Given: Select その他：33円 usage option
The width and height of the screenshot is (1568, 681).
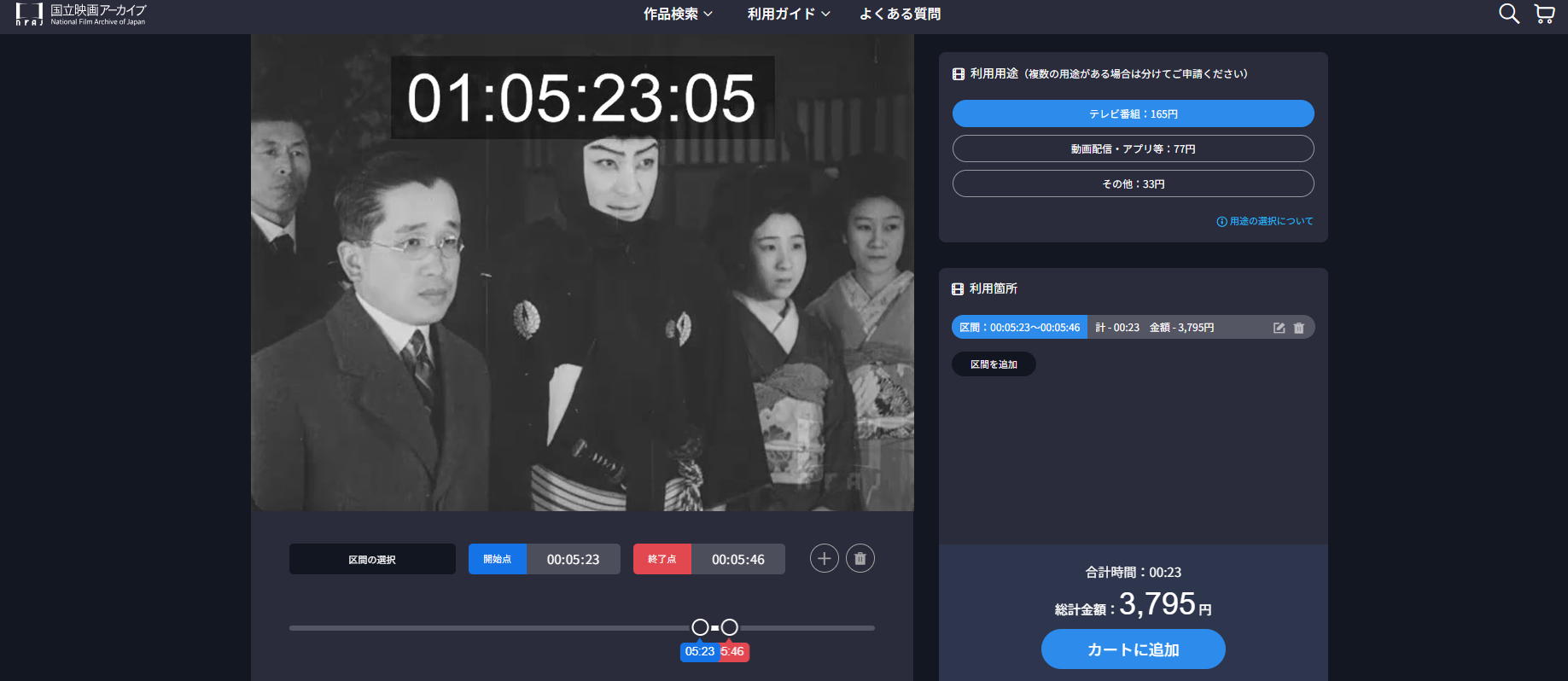Looking at the screenshot, I should point(1133,183).
